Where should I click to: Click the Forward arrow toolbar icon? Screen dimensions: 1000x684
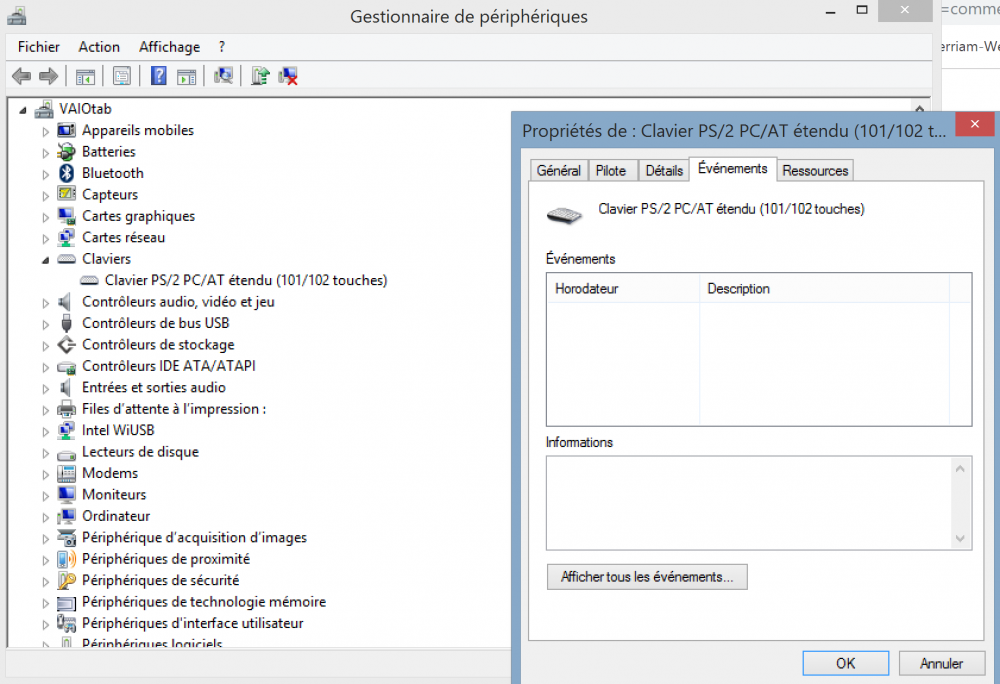pos(48,76)
